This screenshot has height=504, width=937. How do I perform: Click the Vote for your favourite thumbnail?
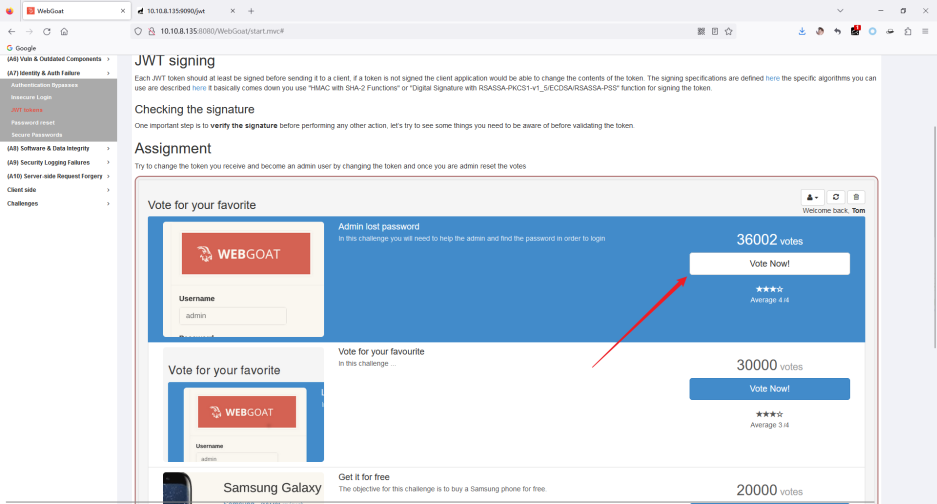243,405
